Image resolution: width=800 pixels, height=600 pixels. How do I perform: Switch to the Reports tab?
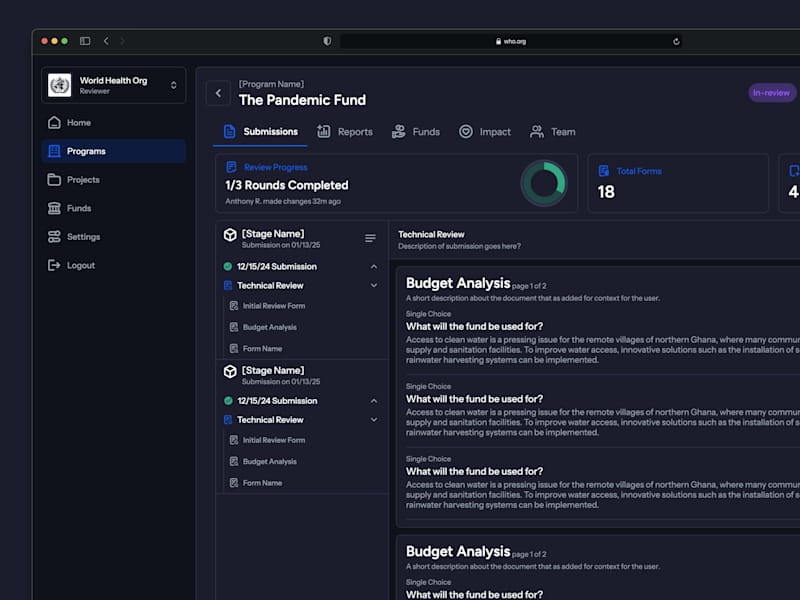(x=345, y=132)
